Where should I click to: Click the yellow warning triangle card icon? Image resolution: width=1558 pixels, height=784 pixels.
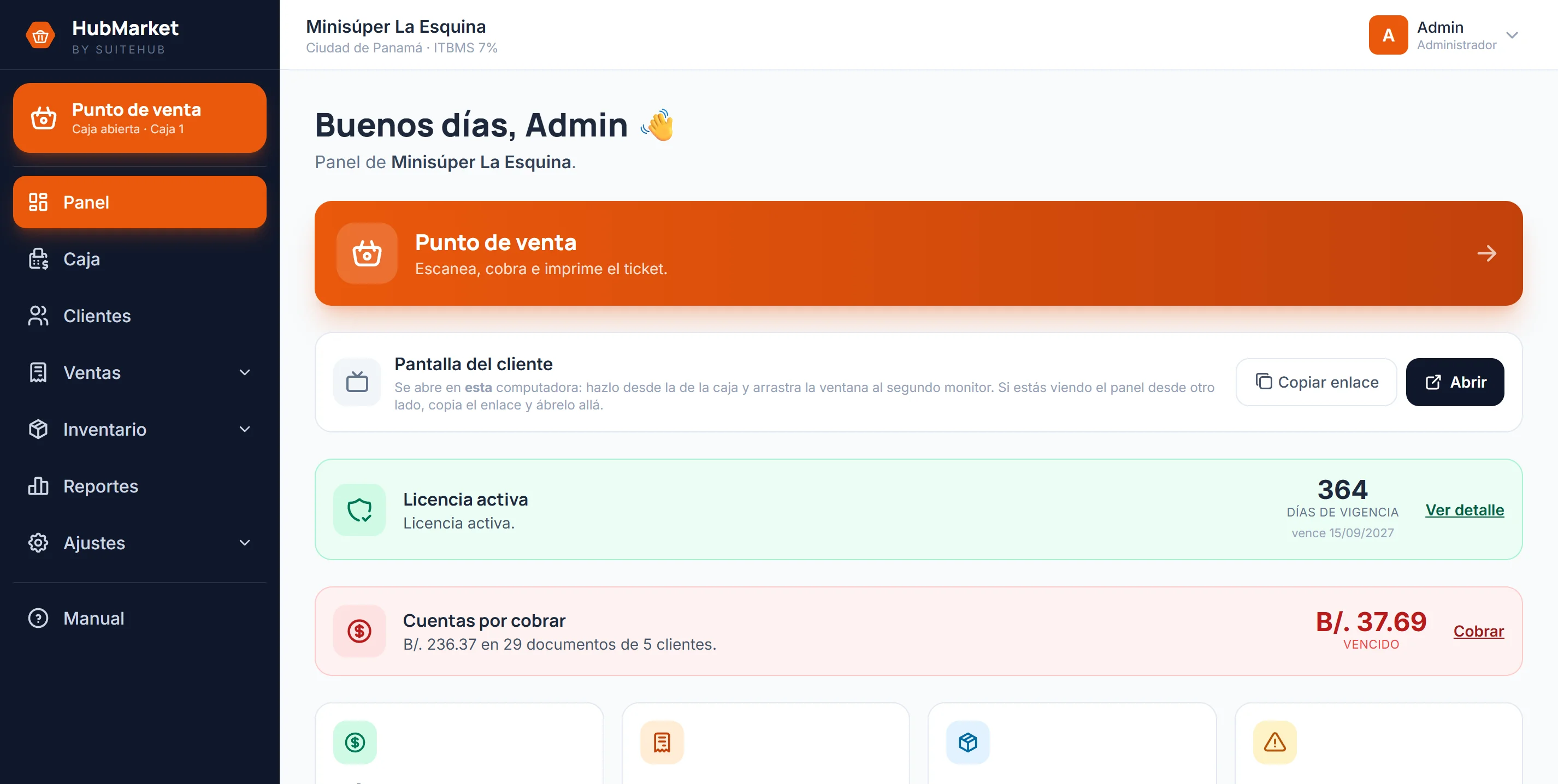[1275, 743]
